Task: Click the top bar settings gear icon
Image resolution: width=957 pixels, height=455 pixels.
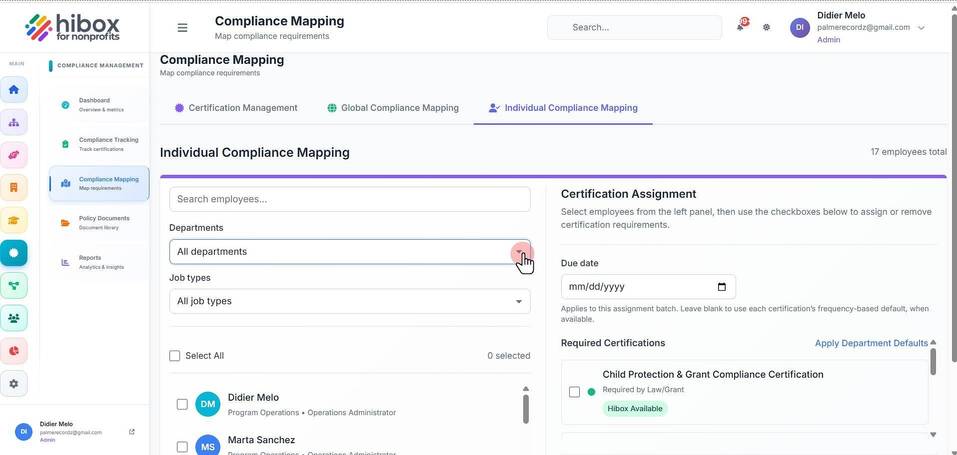Action: coord(767,27)
